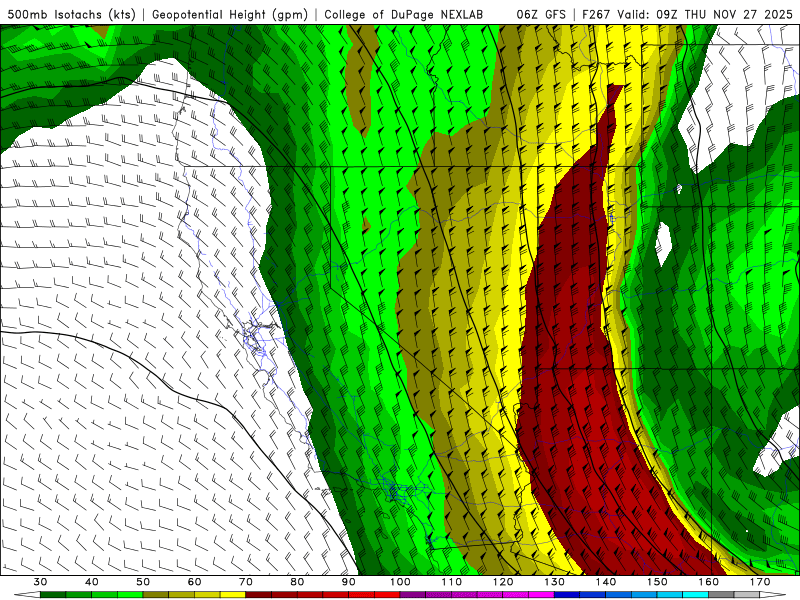Click the 'Valid: 09Z THU NOV 27 2025' text
This screenshot has height=600, width=800.
pyautogui.click(x=705, y=14)
